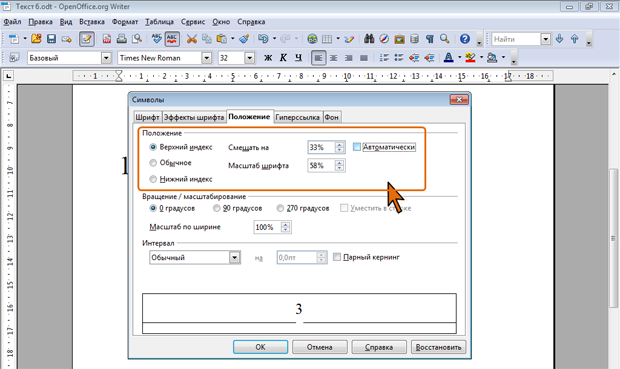This screenshot has height=369, width=620.
Task: Select the Нижний индекс radio button
Action: (153, 179)
